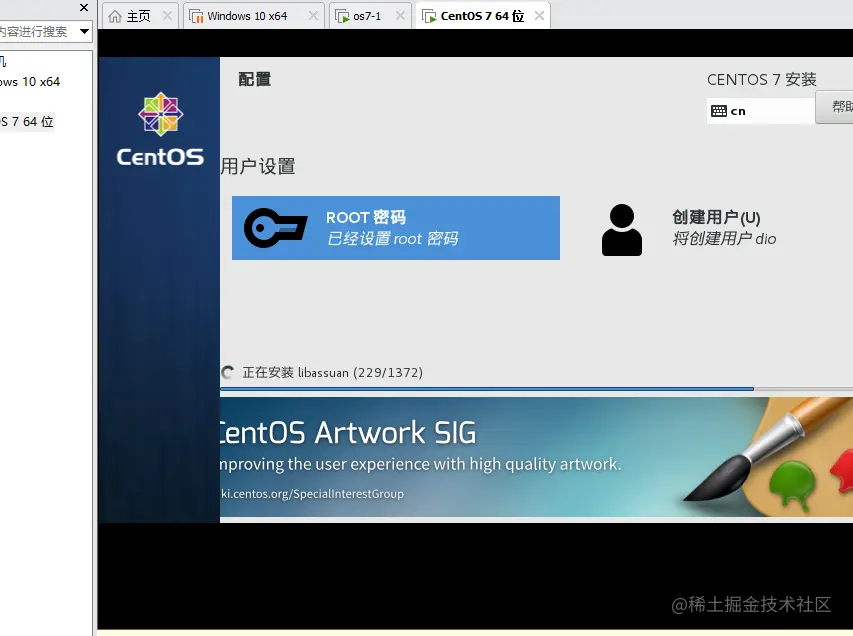The width and height of the screenshot is (853, 636).
Task: Select the CentOS 7 64 位 tab
Action: click(x=482, y=16)
